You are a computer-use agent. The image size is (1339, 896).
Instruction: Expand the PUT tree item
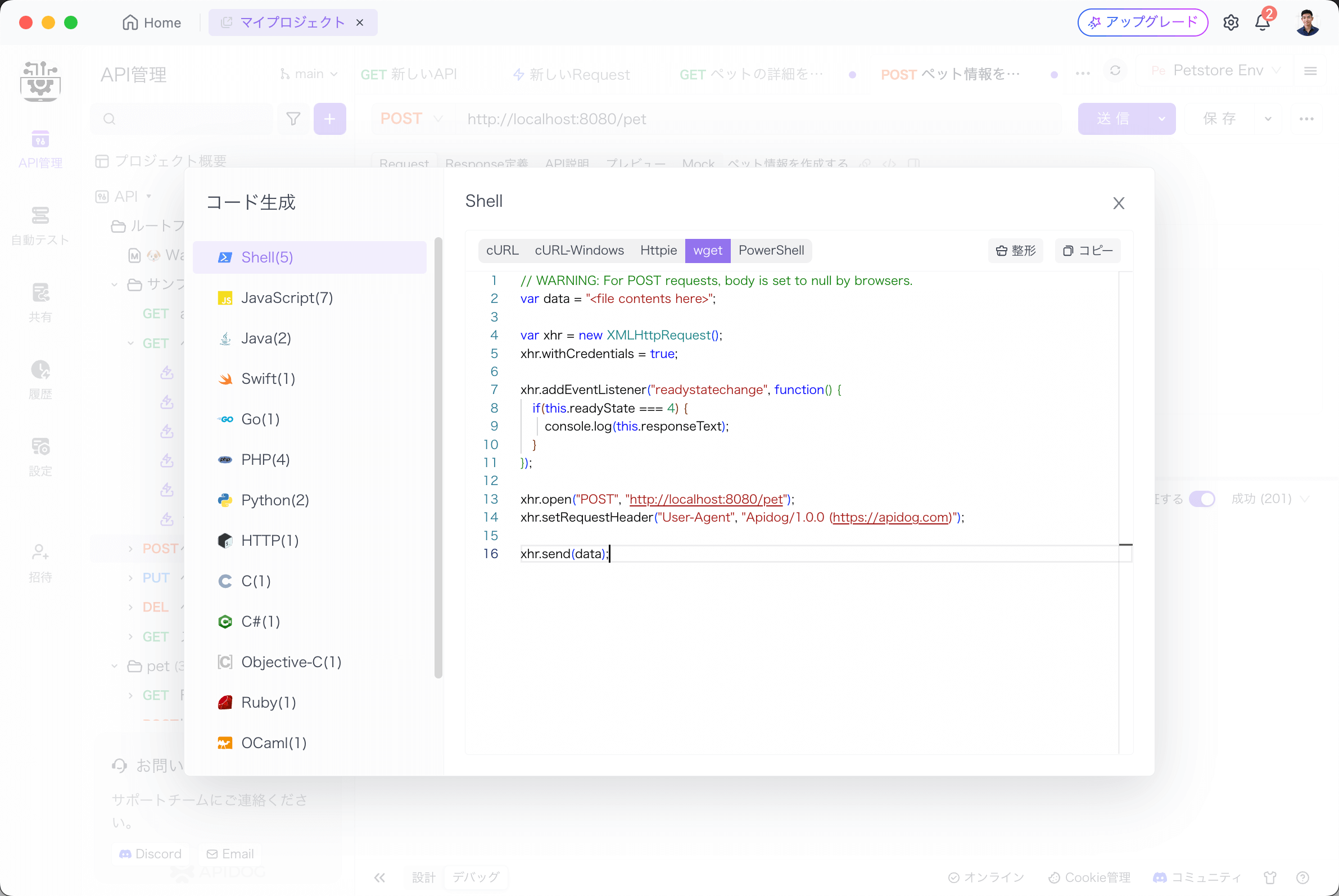click(x=130, y=578)
